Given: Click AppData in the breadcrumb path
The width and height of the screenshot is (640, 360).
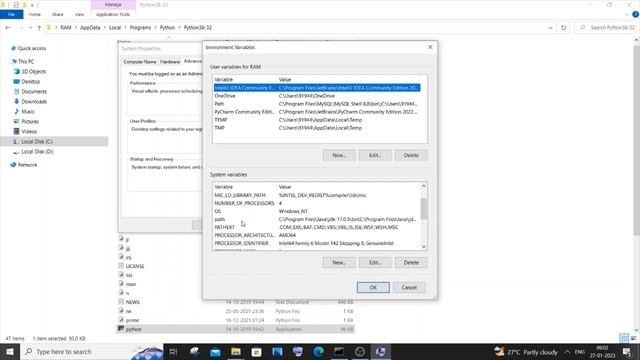Looking at the screenshot, I should point(90,28).
